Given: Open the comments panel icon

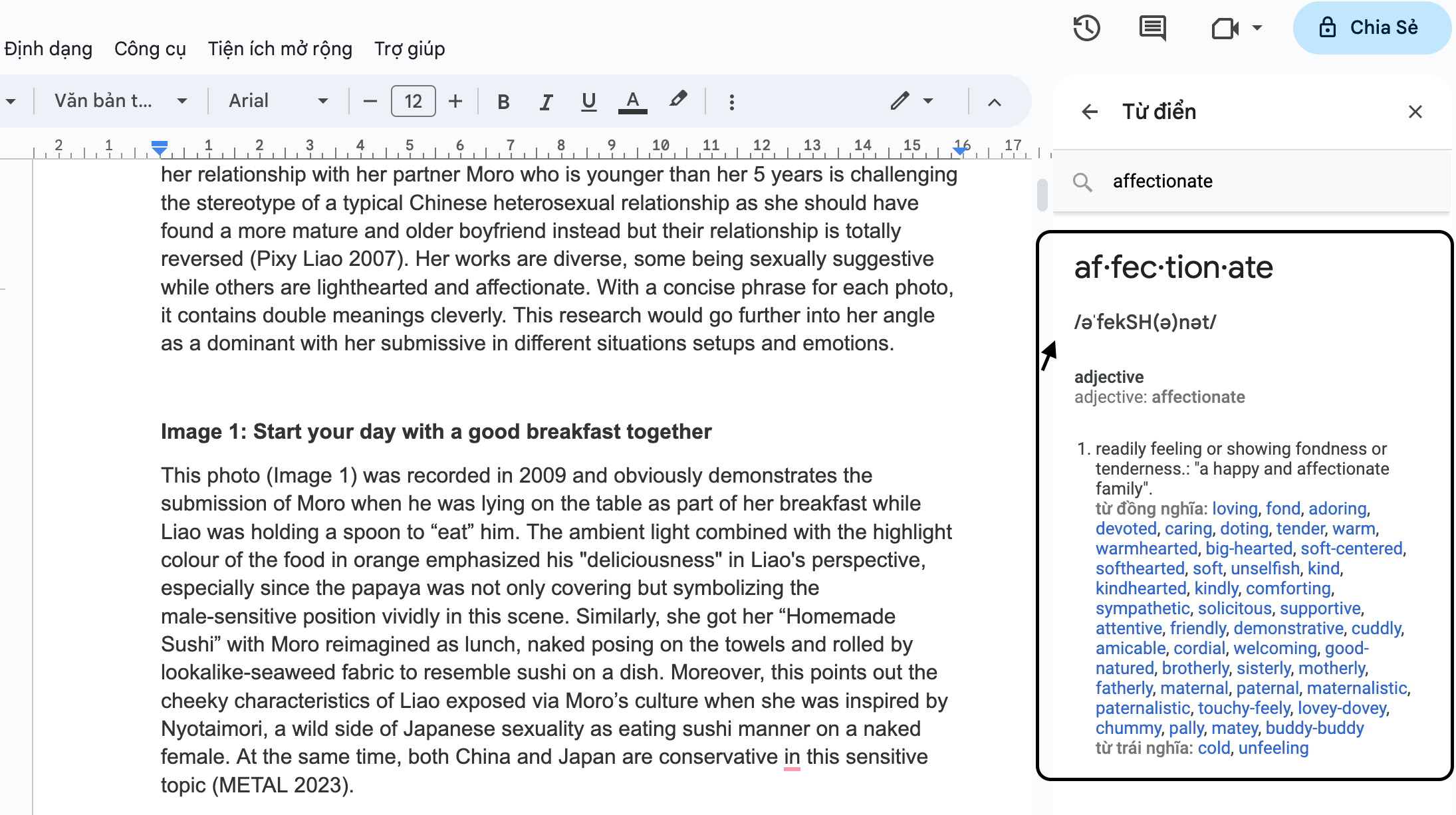Looking at the screenshot, I should click(x=1152, y=28).
